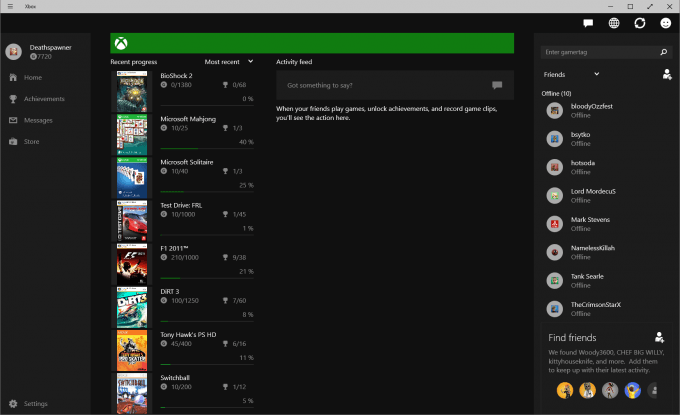Viewport: 680px width, 415px height.
Task: Open Deathspawner profile avatar
Action: pos(13,52)
